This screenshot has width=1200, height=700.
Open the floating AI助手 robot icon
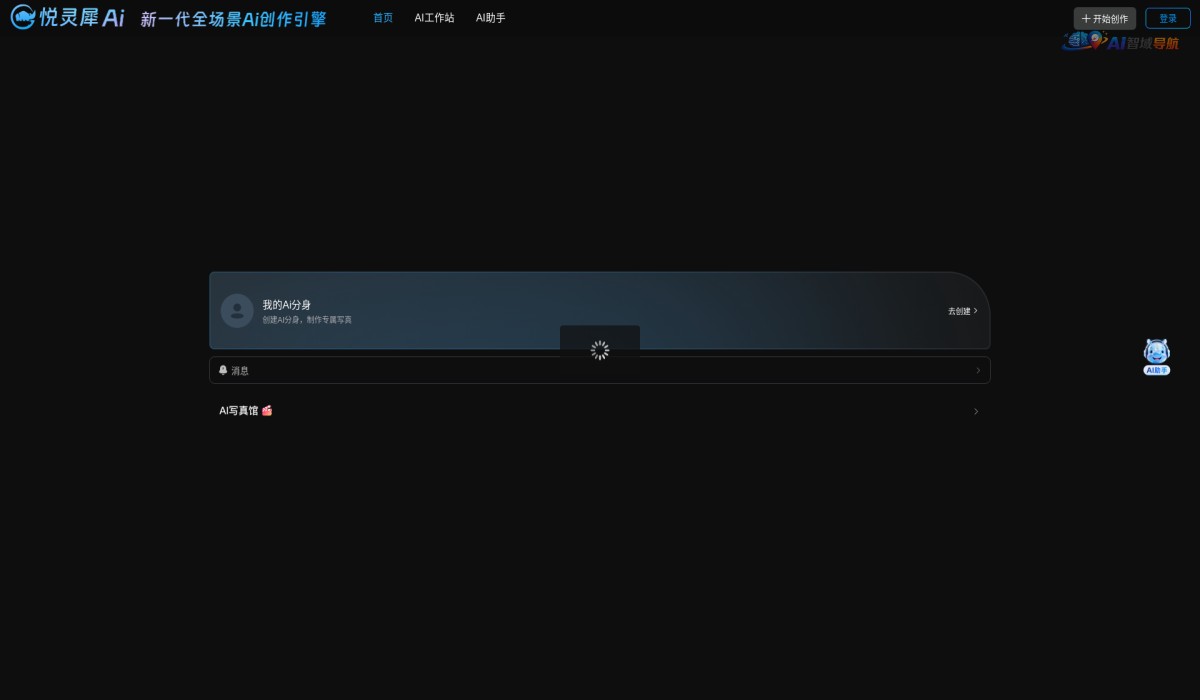1156,355
